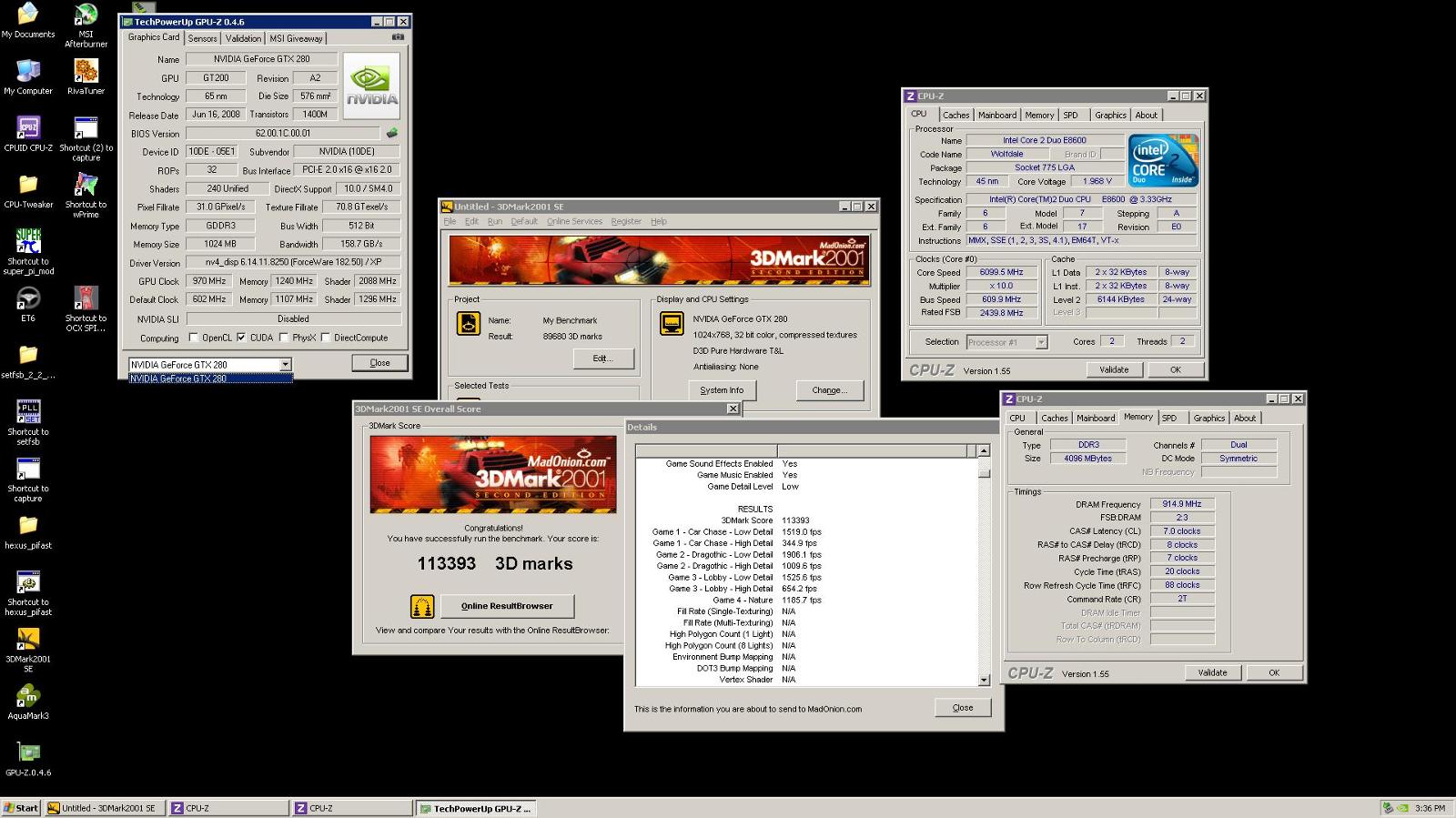Click the 113393 3D marks score text

(x=495, y=563)
